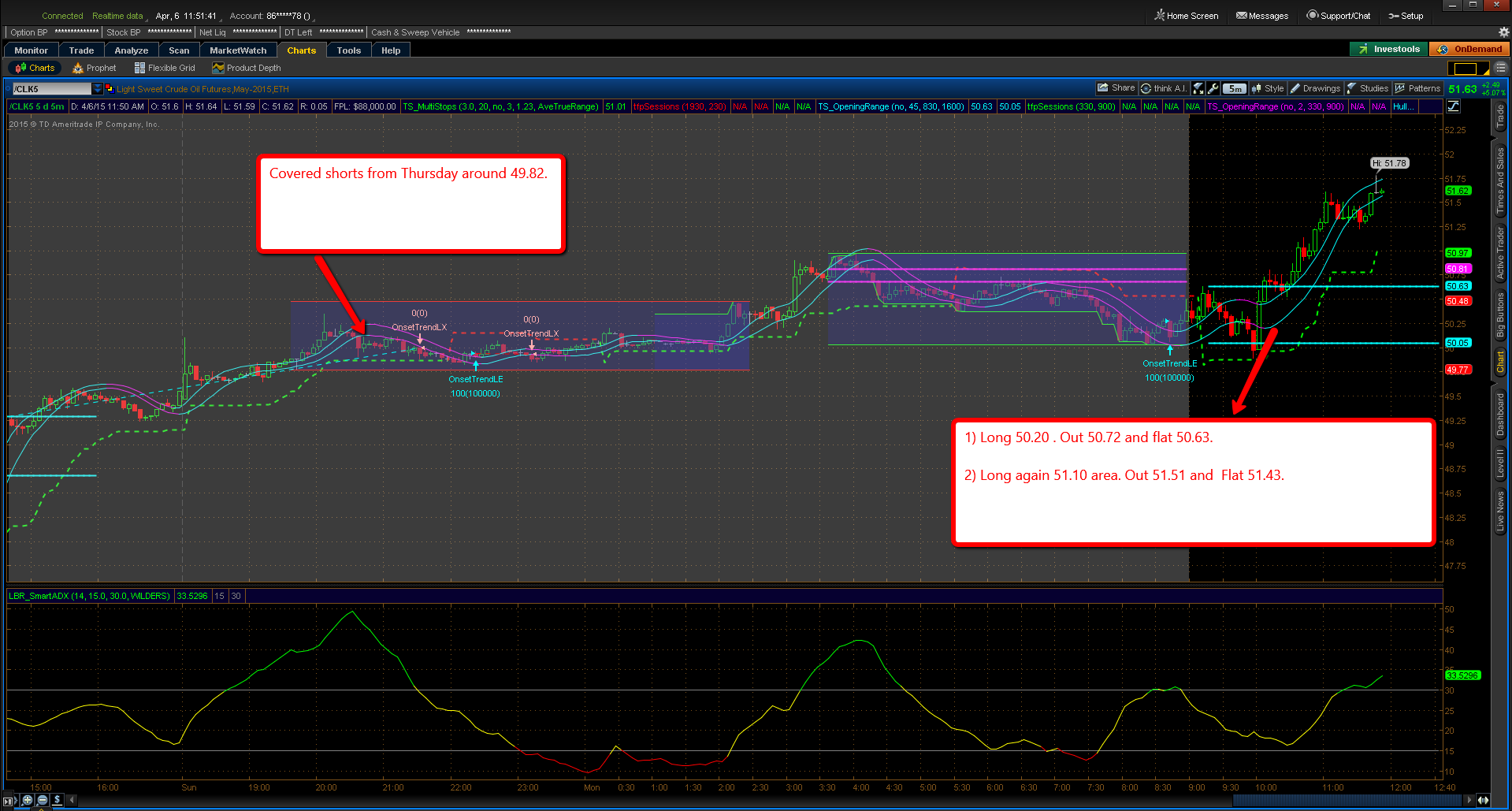Click the /CLK5 5 d 5m chart label
The height and width of the screenshot is (811, 1512).
37,106
